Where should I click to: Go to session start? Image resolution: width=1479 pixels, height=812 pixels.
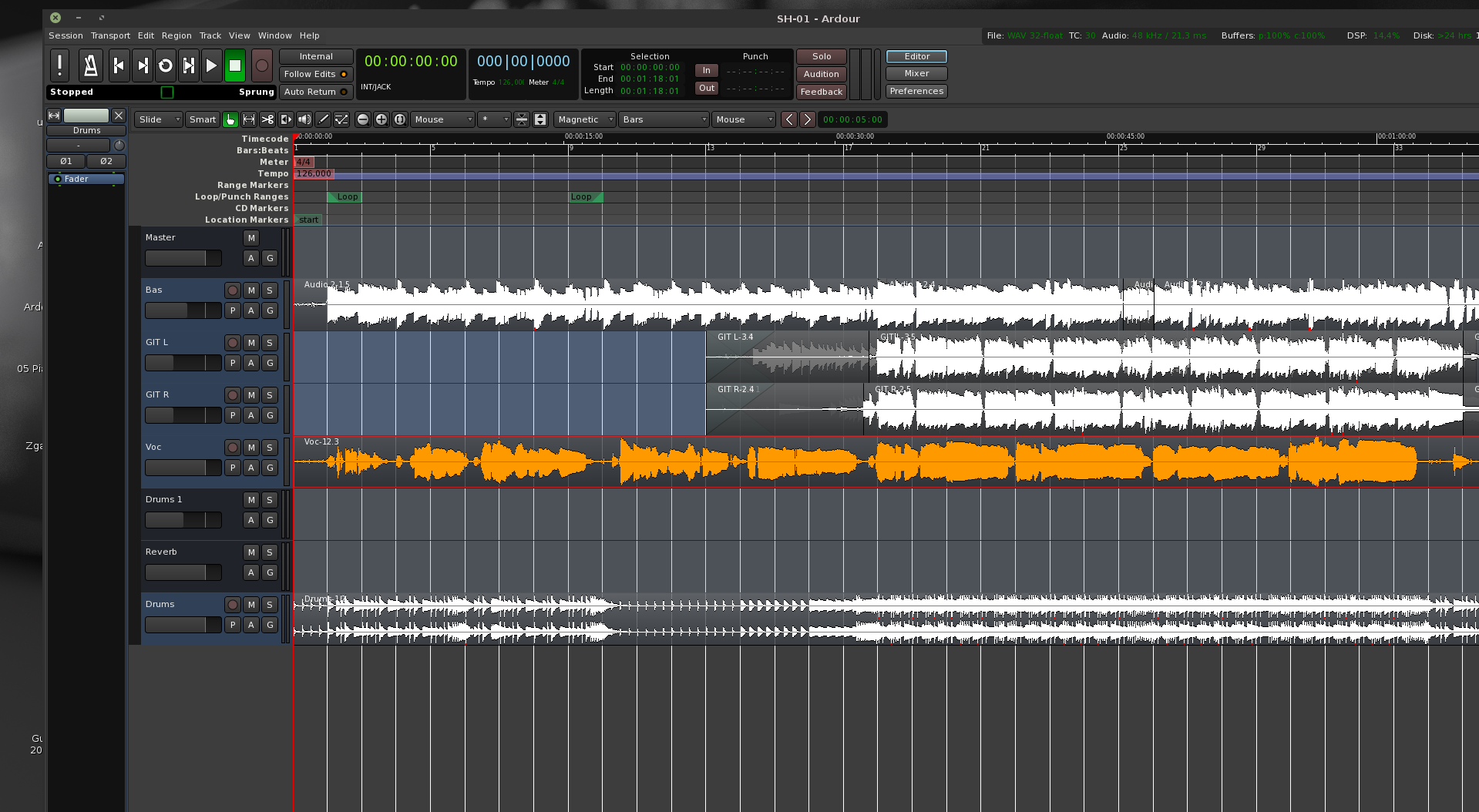(x=118, y=66)
